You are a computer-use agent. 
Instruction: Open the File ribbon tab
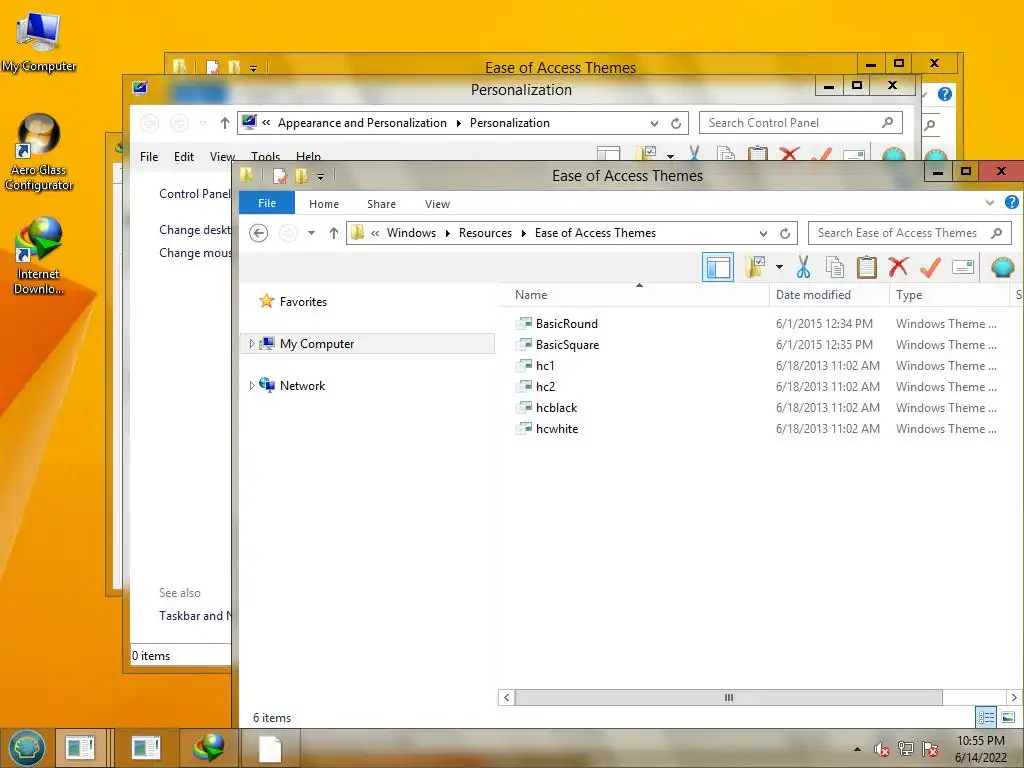point(266,203)
